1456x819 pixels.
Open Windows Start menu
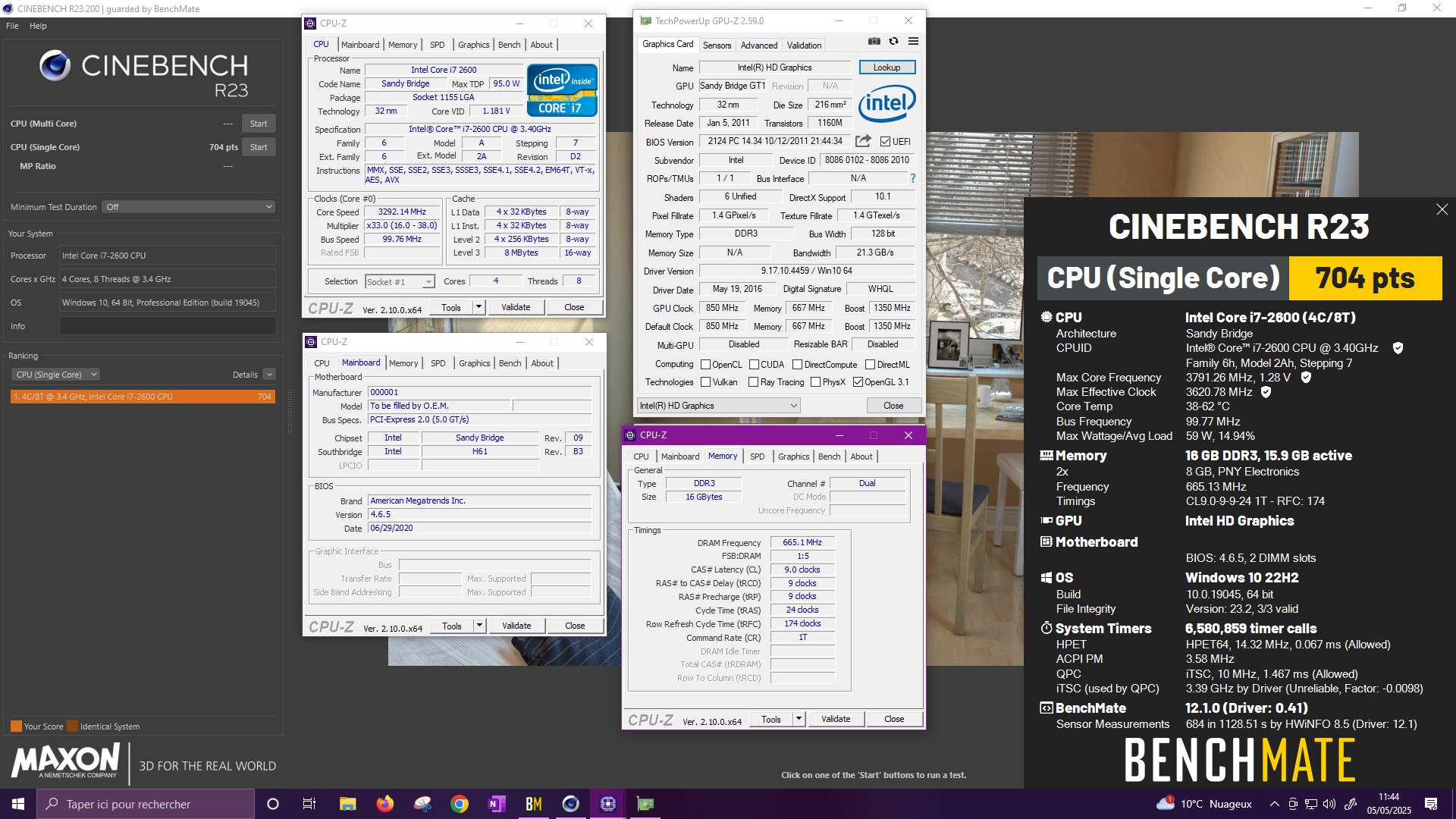coord(18,804)
